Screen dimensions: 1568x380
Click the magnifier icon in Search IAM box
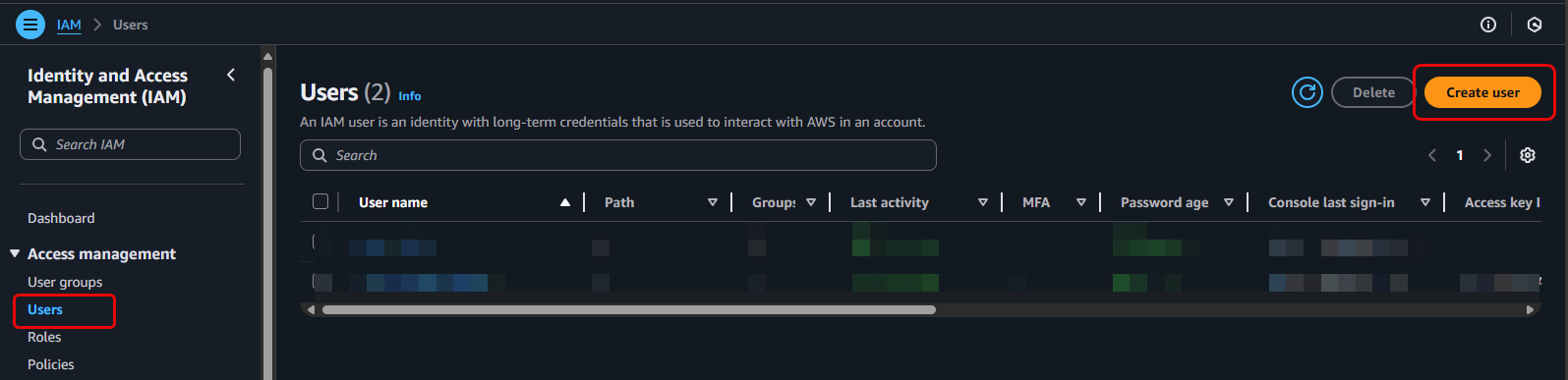click(x=39, y=144)
